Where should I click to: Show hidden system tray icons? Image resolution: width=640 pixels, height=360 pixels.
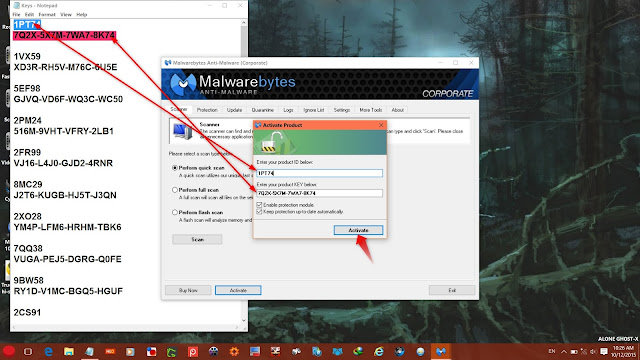pos(564,351)
